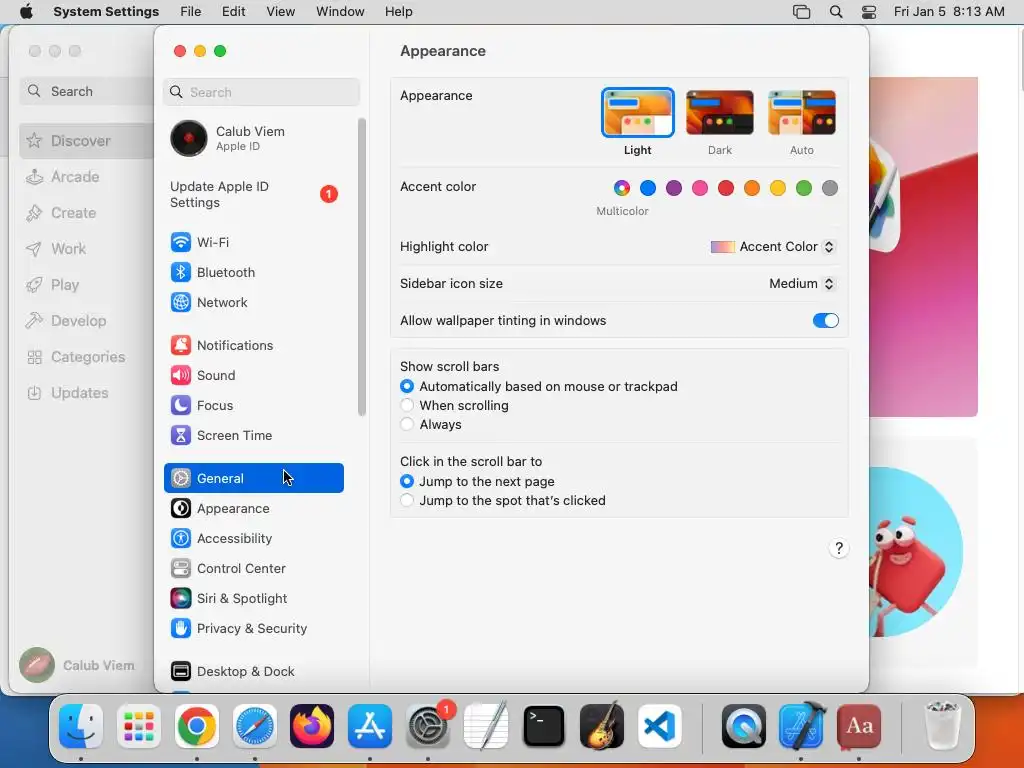Click the help question mark button
The image size is (1024, 768).
tap(839, 548)
